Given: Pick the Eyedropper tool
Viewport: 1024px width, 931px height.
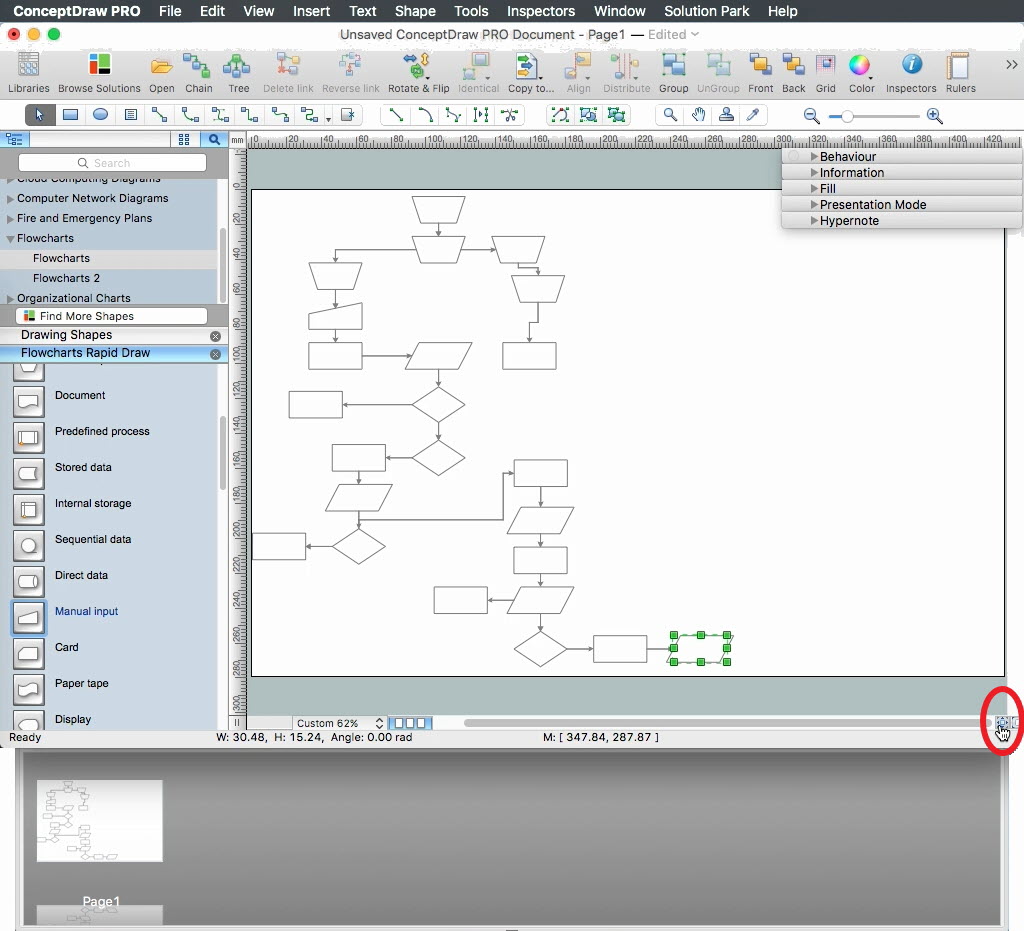Looking at the screenshot, I should click(754, 115).
